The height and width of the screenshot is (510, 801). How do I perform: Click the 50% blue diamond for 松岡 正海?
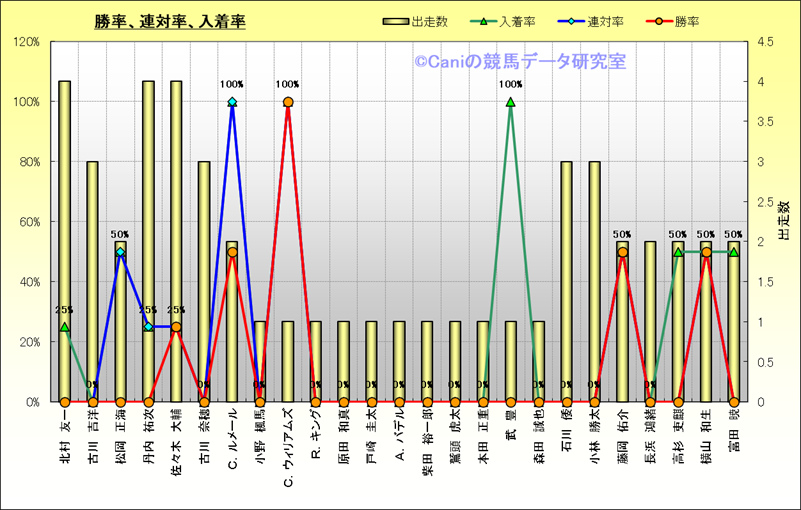(x=120, y=252)
